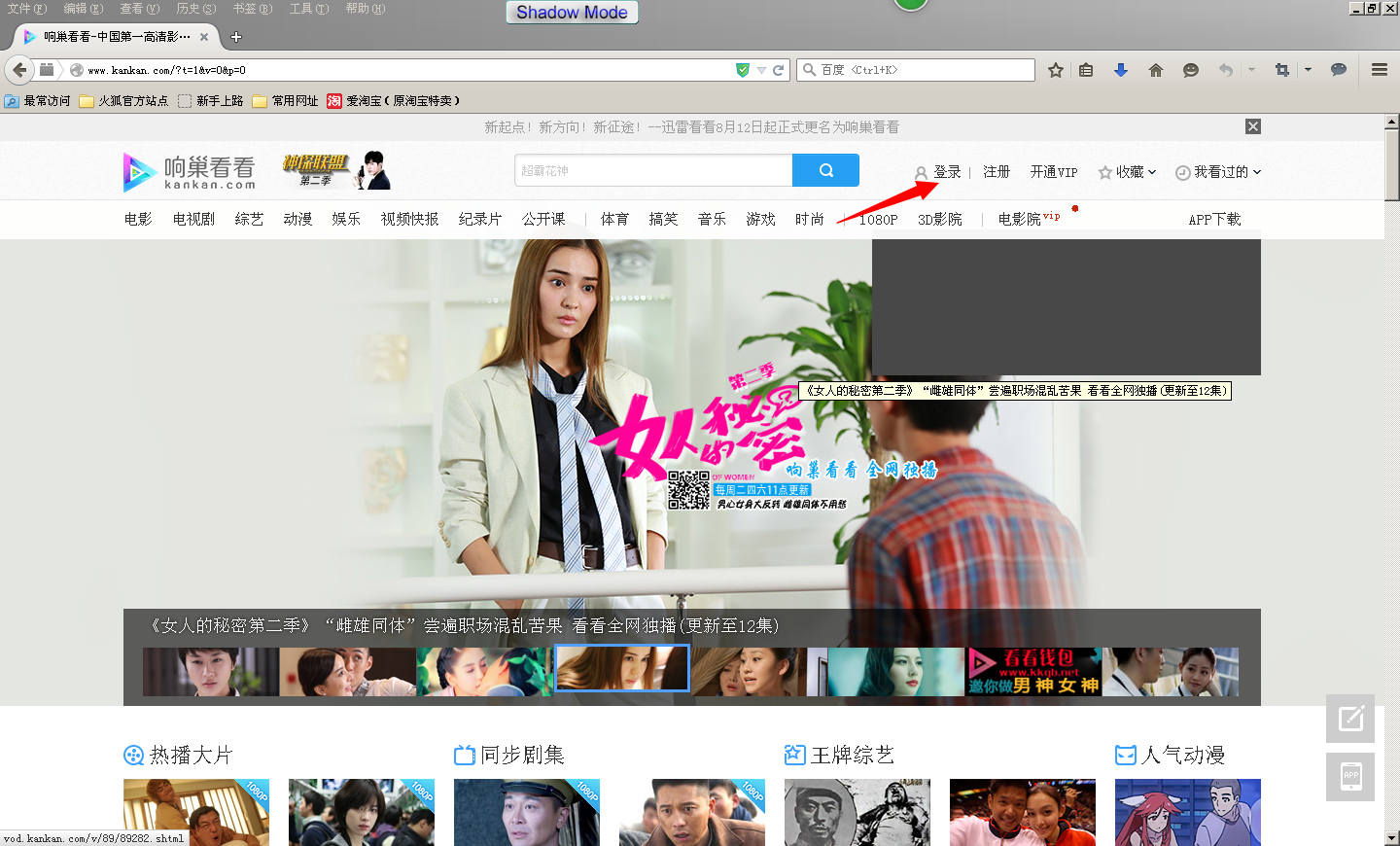1400x846 pixels.
Task: Open the 王牌综艺 section heading
Action: click(x=852, y=755)
